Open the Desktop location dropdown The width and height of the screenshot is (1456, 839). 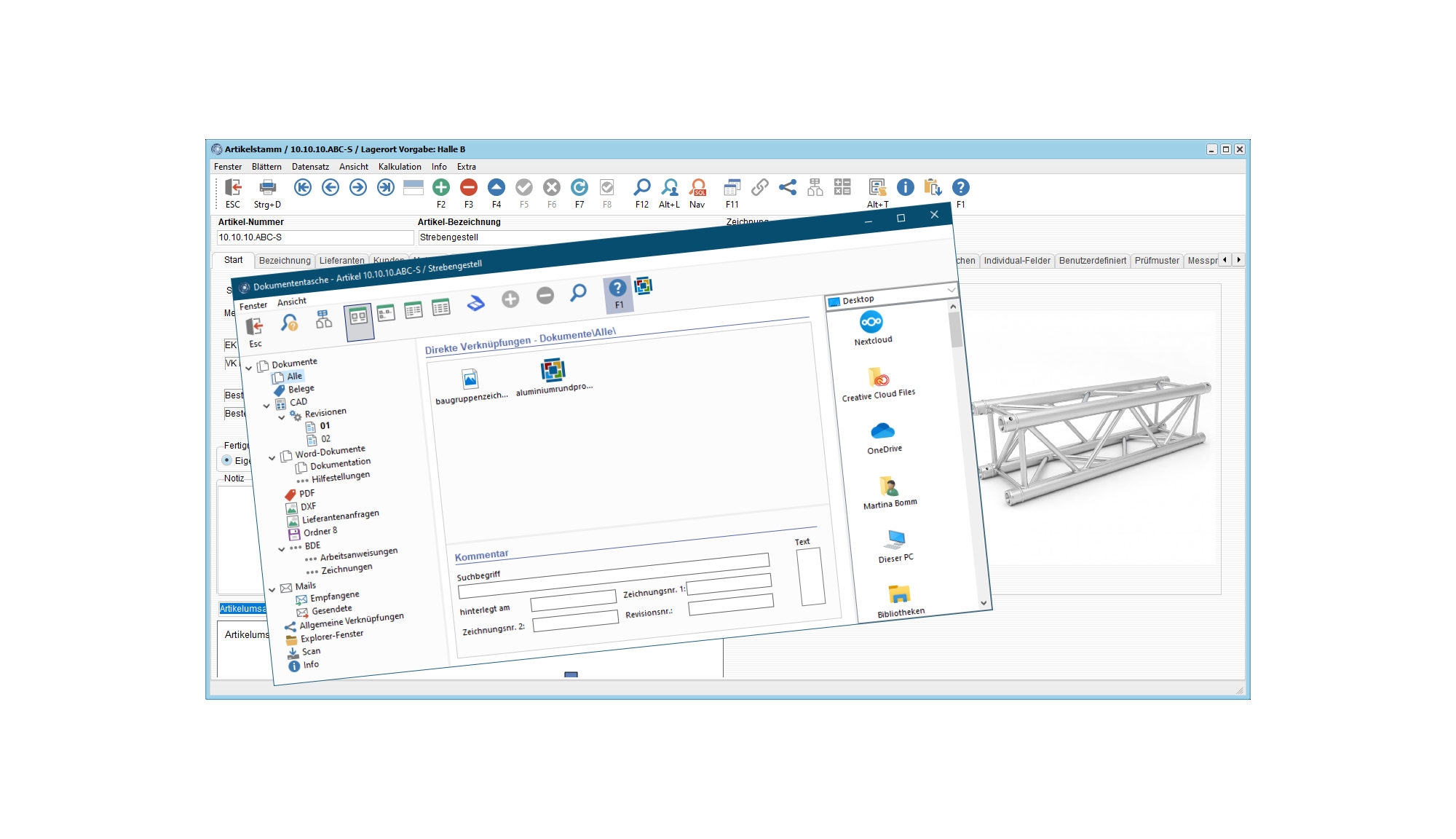[951, 290]
